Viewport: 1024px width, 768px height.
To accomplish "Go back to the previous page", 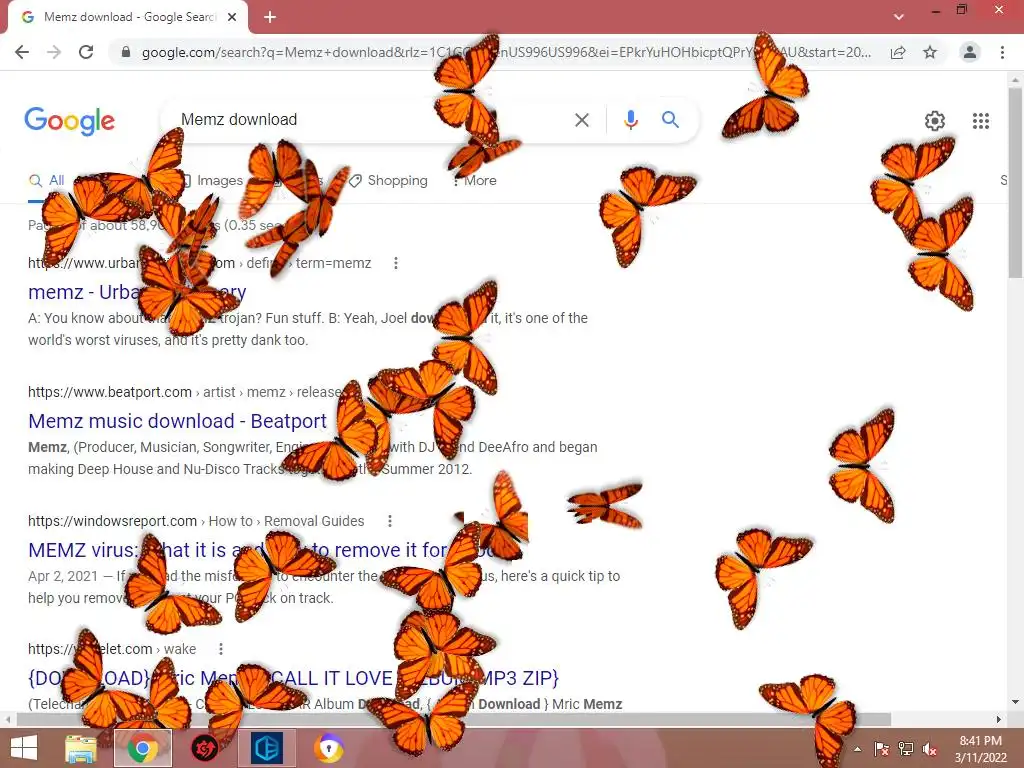I will (x=22, y=52).
